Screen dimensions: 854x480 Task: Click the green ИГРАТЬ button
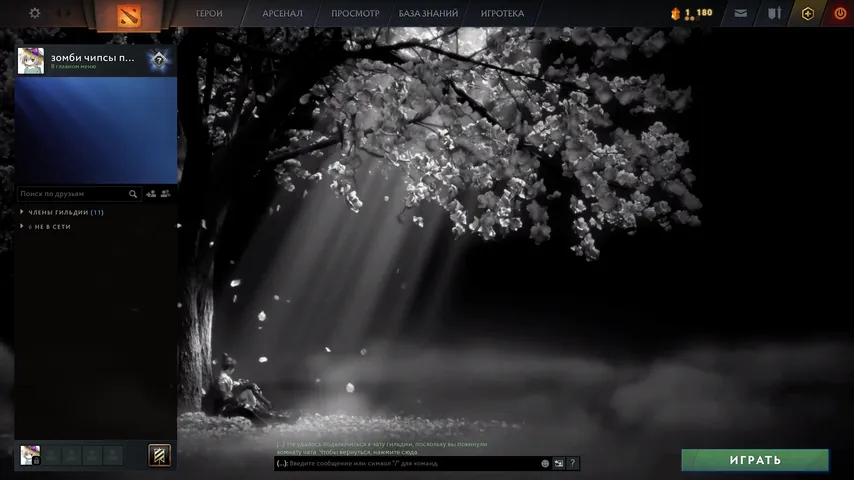[755, 460]
